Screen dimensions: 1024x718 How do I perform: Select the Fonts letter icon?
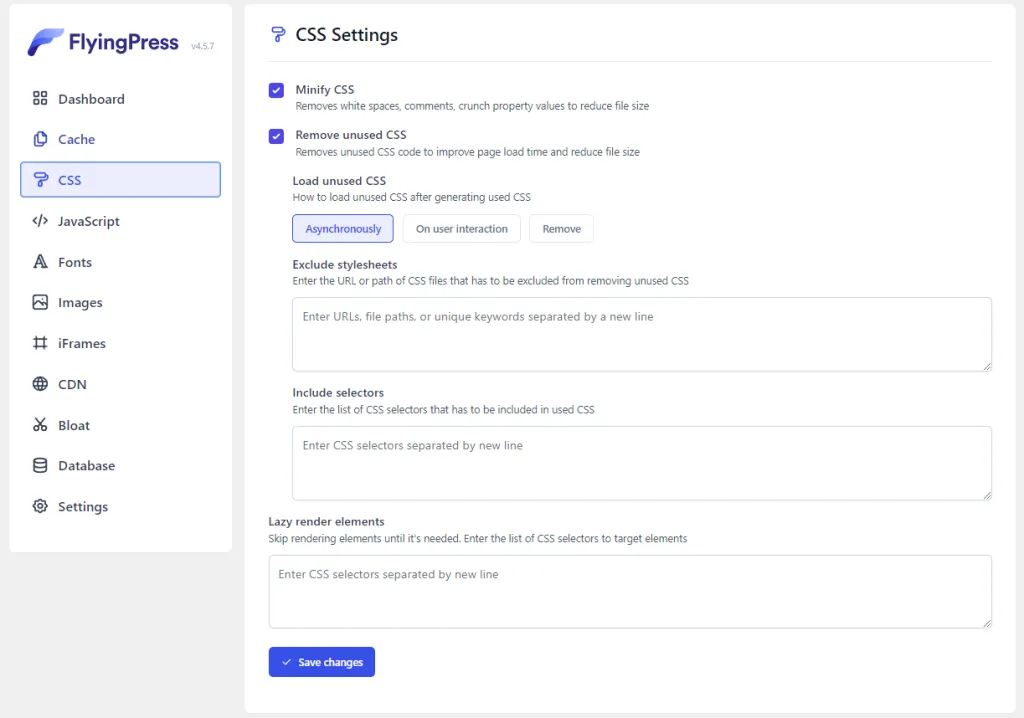click(40, 262)
